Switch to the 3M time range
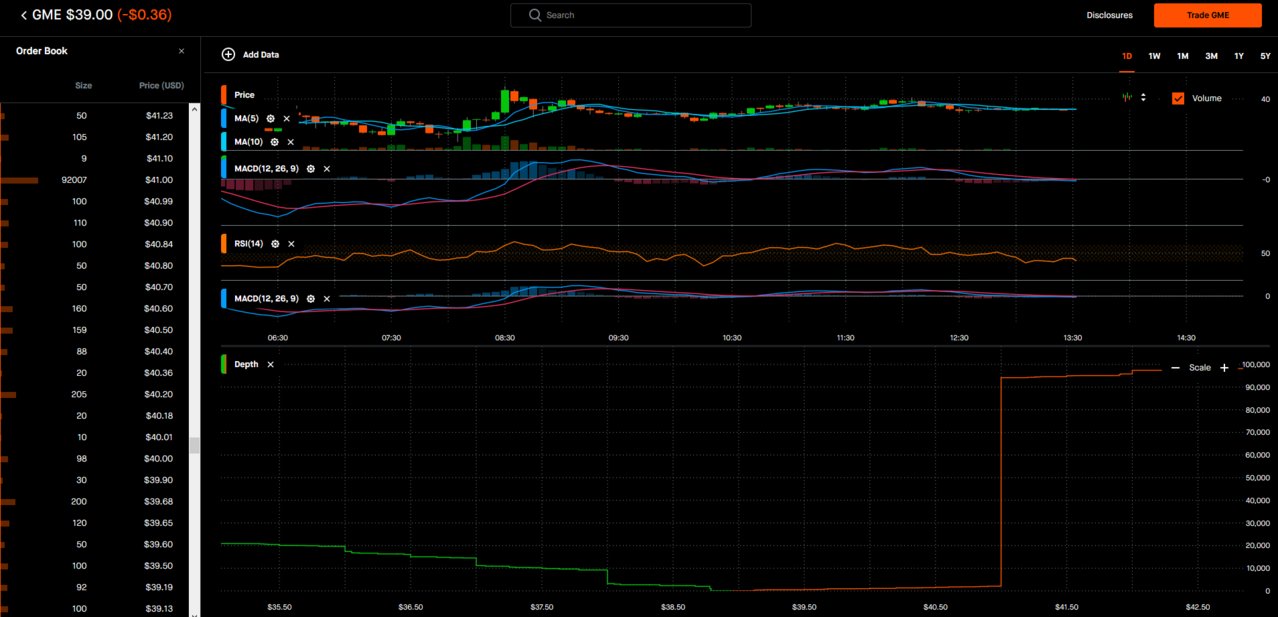The height and width of the screenshot is (617, 1278). click(1211, 56)
